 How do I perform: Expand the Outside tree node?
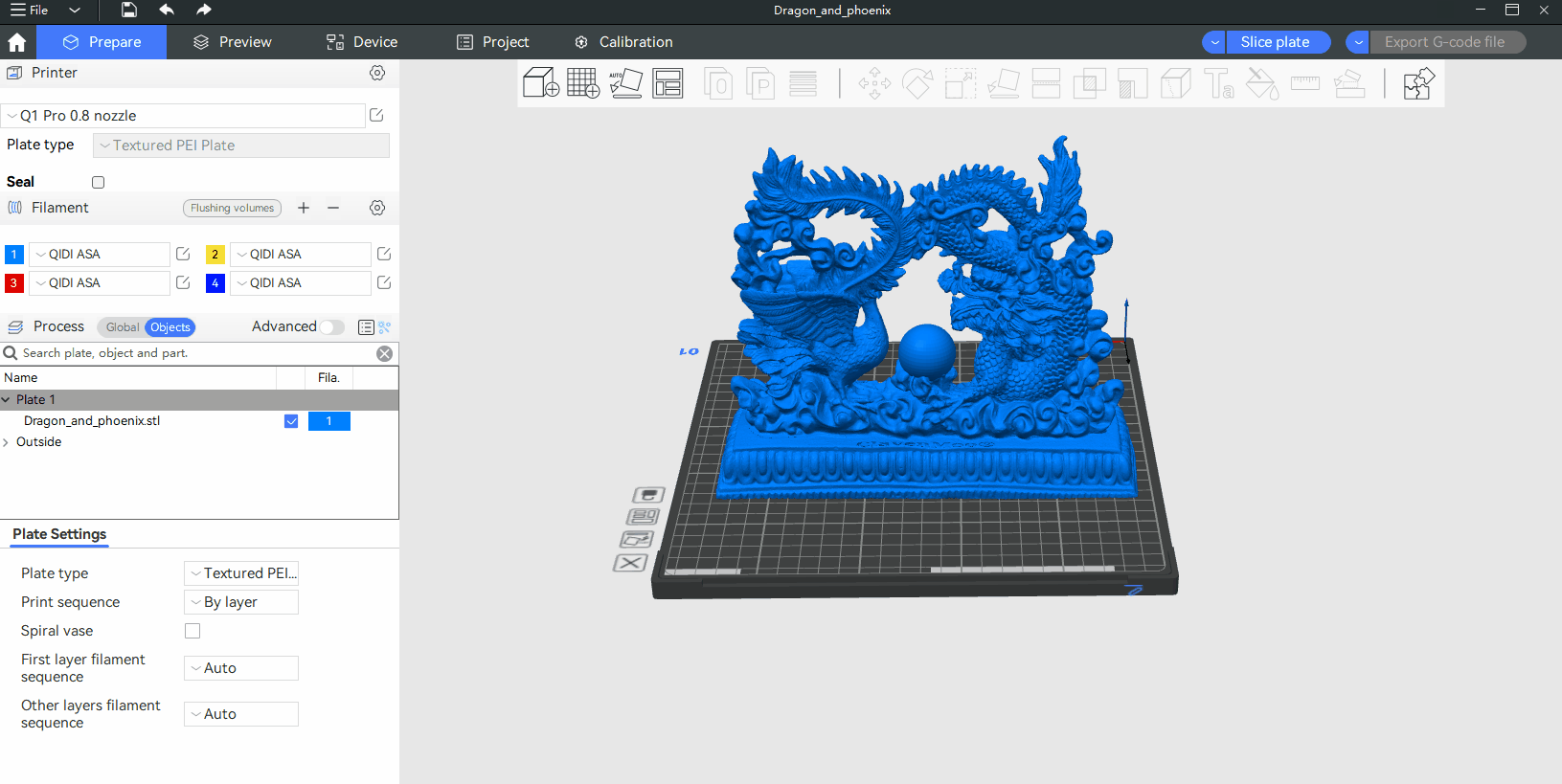(x=7, y=442)
